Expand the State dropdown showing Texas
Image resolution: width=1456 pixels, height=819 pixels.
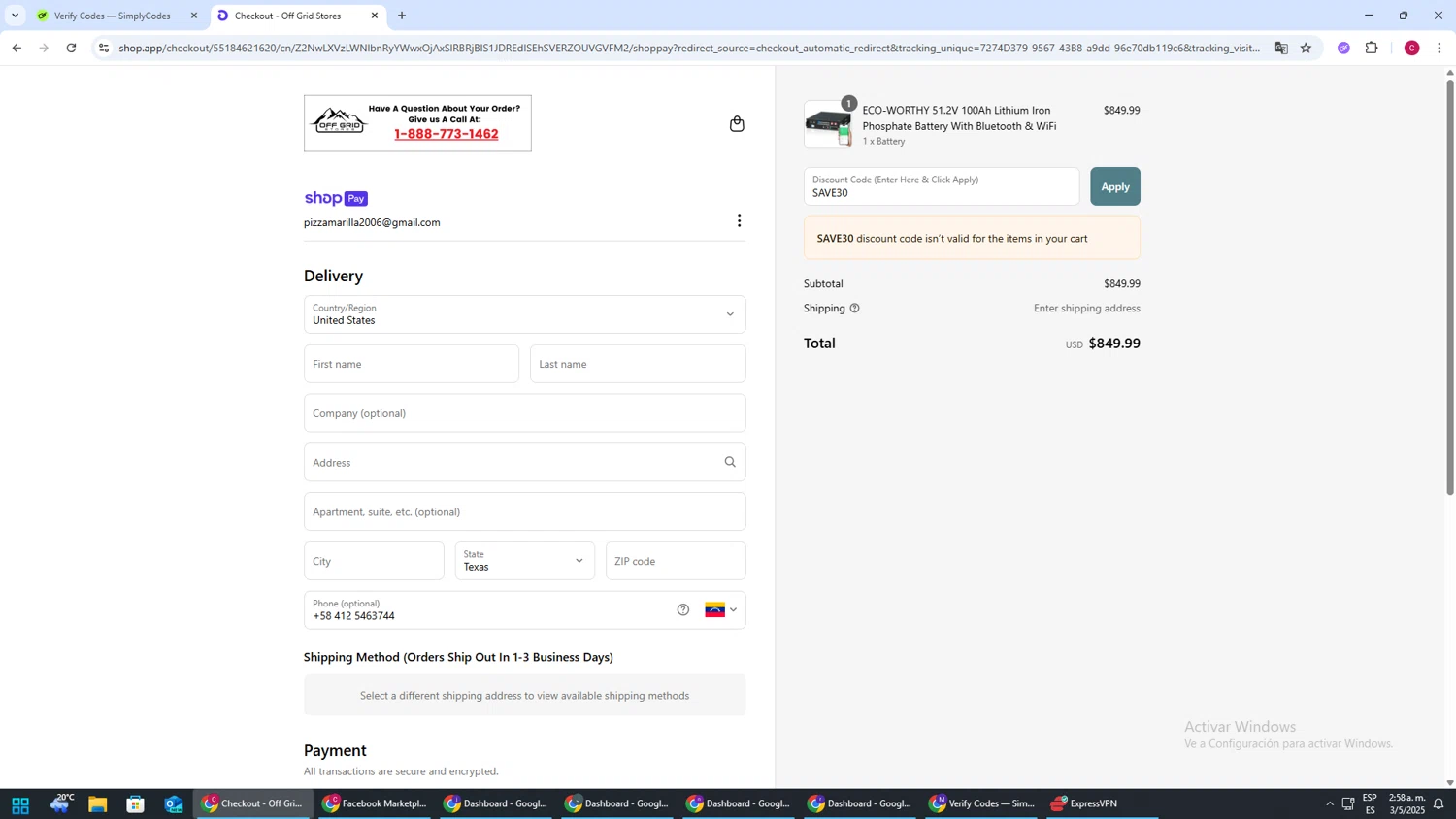coord(525,561)
